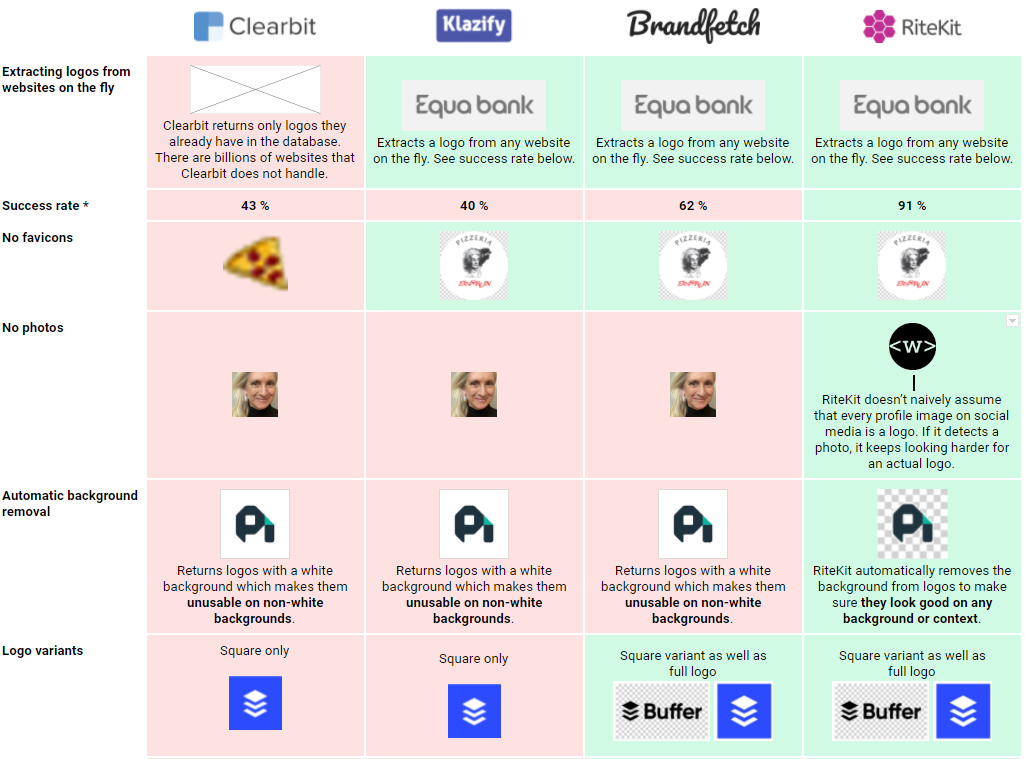The image size is (1025, 759).
Task: Select the 91 % success rate cell
Action: tap(912, 205)
